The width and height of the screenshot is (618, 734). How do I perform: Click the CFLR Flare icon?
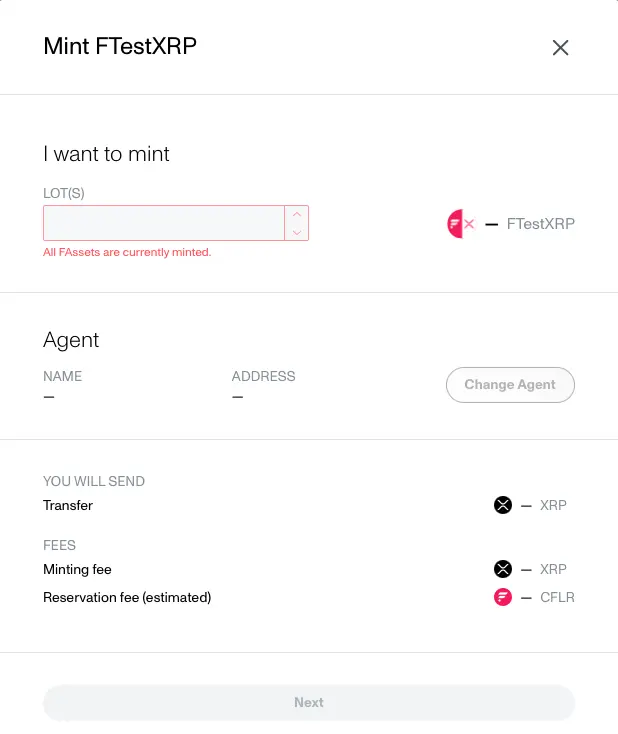503,597
